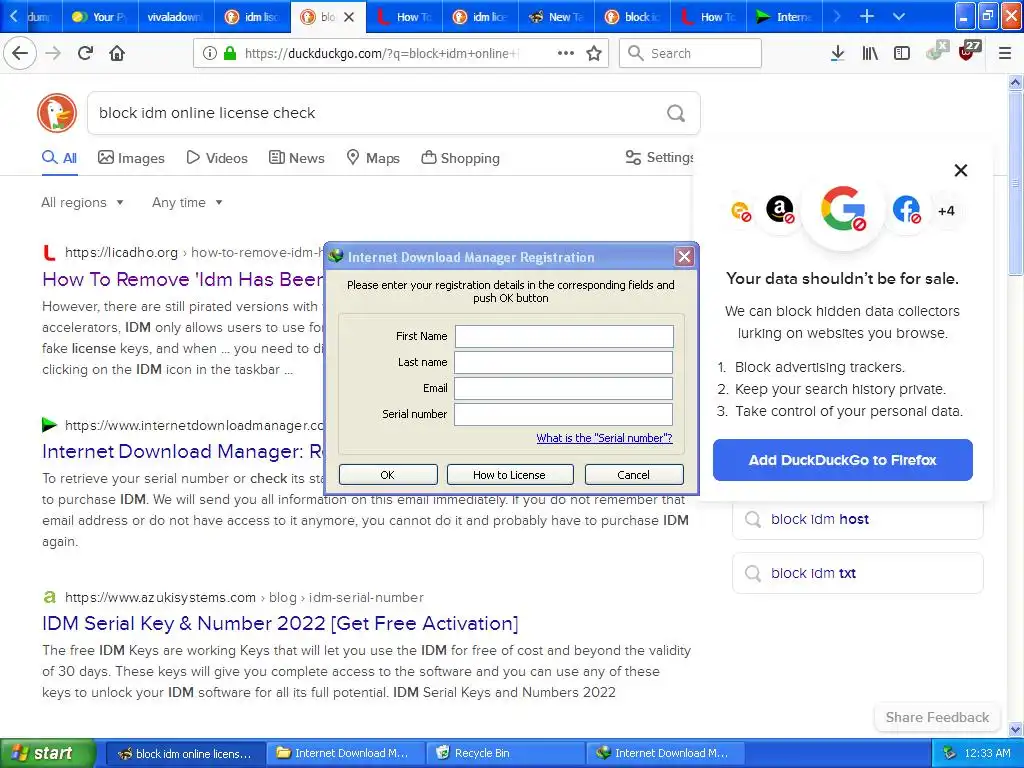Image resolution: width=1024 pixels, height=768 pixels.
Task: Dismiss the DuckDuckGo promo with the X
Action: pos(961,170)
